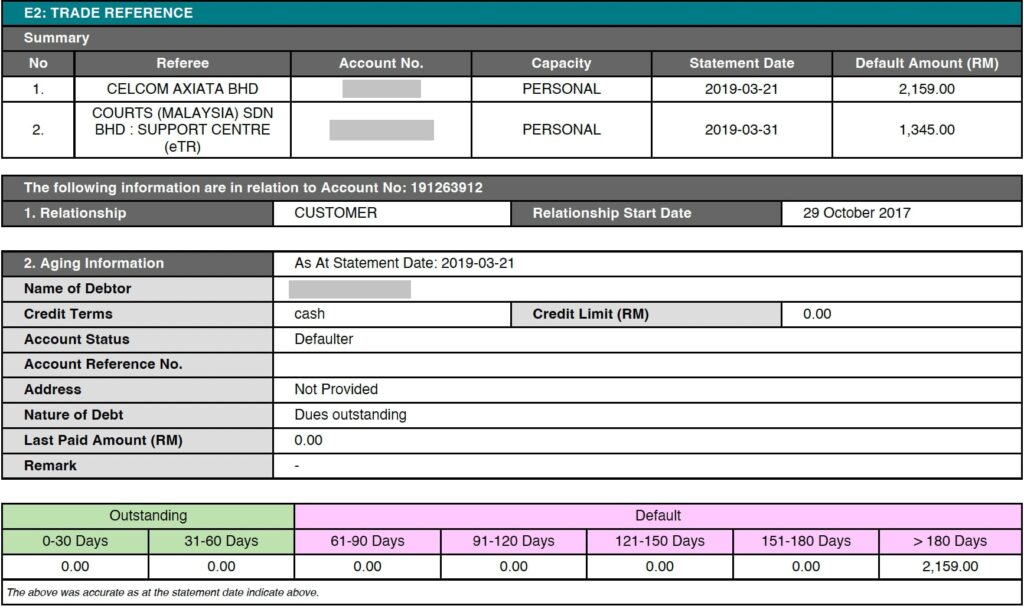Select the 'Not Provided' address value
The width and height of the screenshot is (1024, 609).
[336, 390]
